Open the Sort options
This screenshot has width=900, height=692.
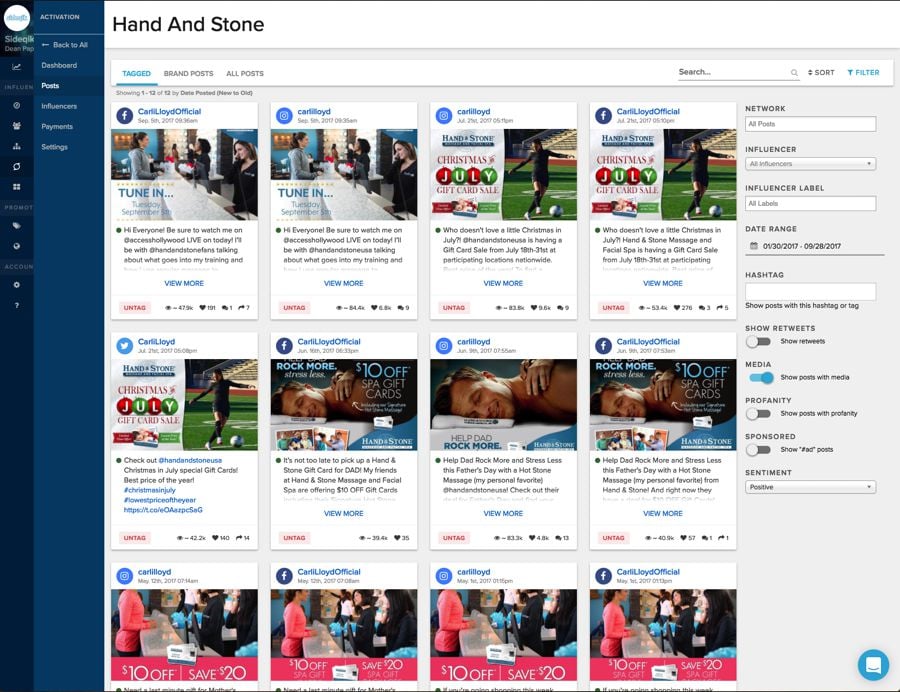click(821, 73)
